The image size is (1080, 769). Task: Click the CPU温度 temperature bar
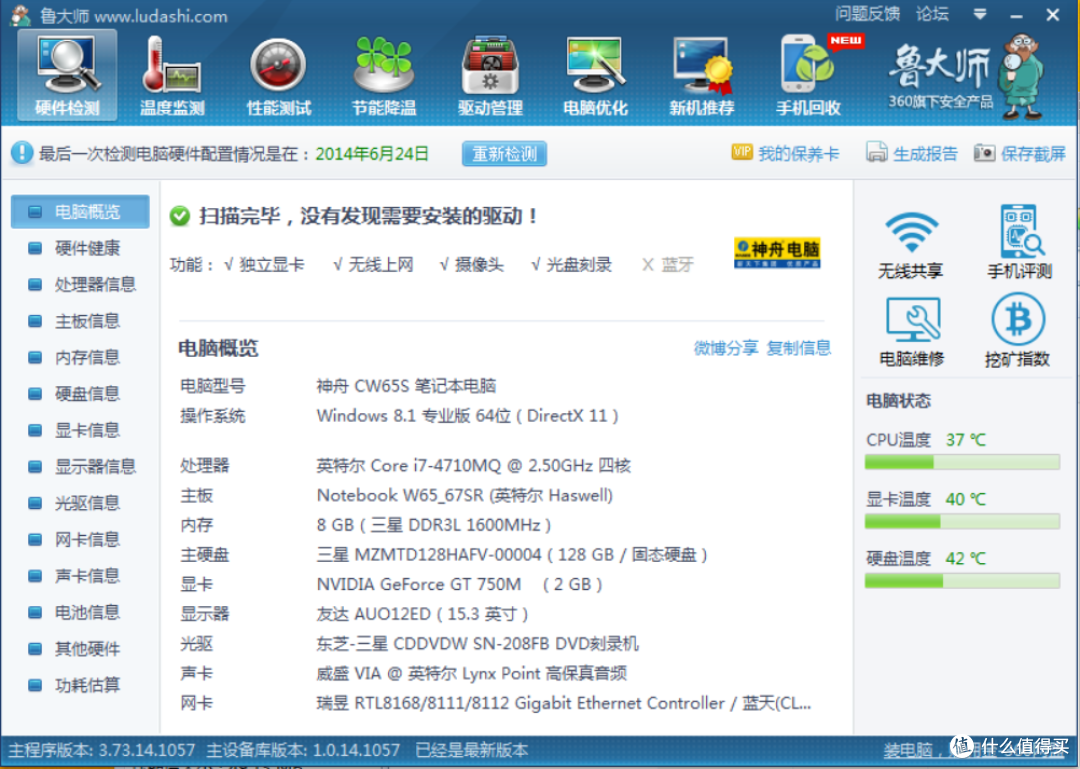click(x=962, y=462)
